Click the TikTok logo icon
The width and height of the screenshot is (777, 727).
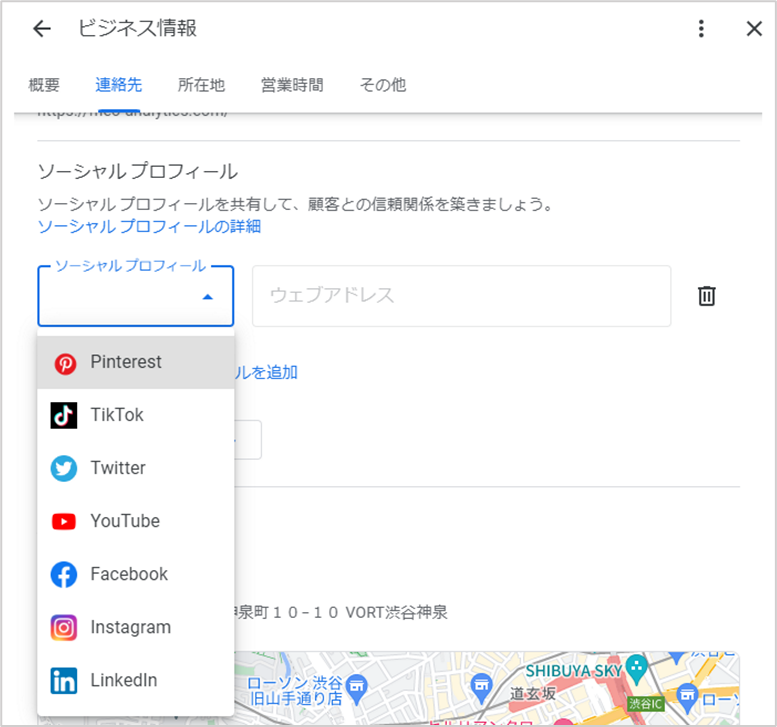click(64, 415)
